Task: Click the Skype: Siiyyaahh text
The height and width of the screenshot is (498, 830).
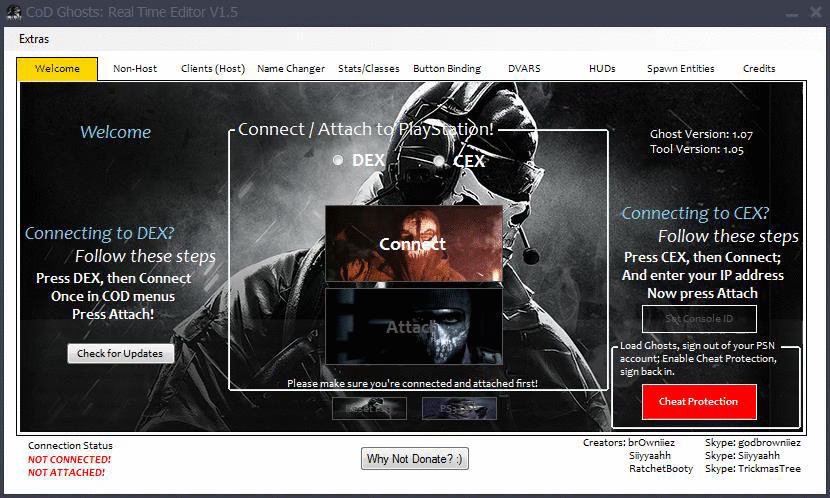Action: 742,456
